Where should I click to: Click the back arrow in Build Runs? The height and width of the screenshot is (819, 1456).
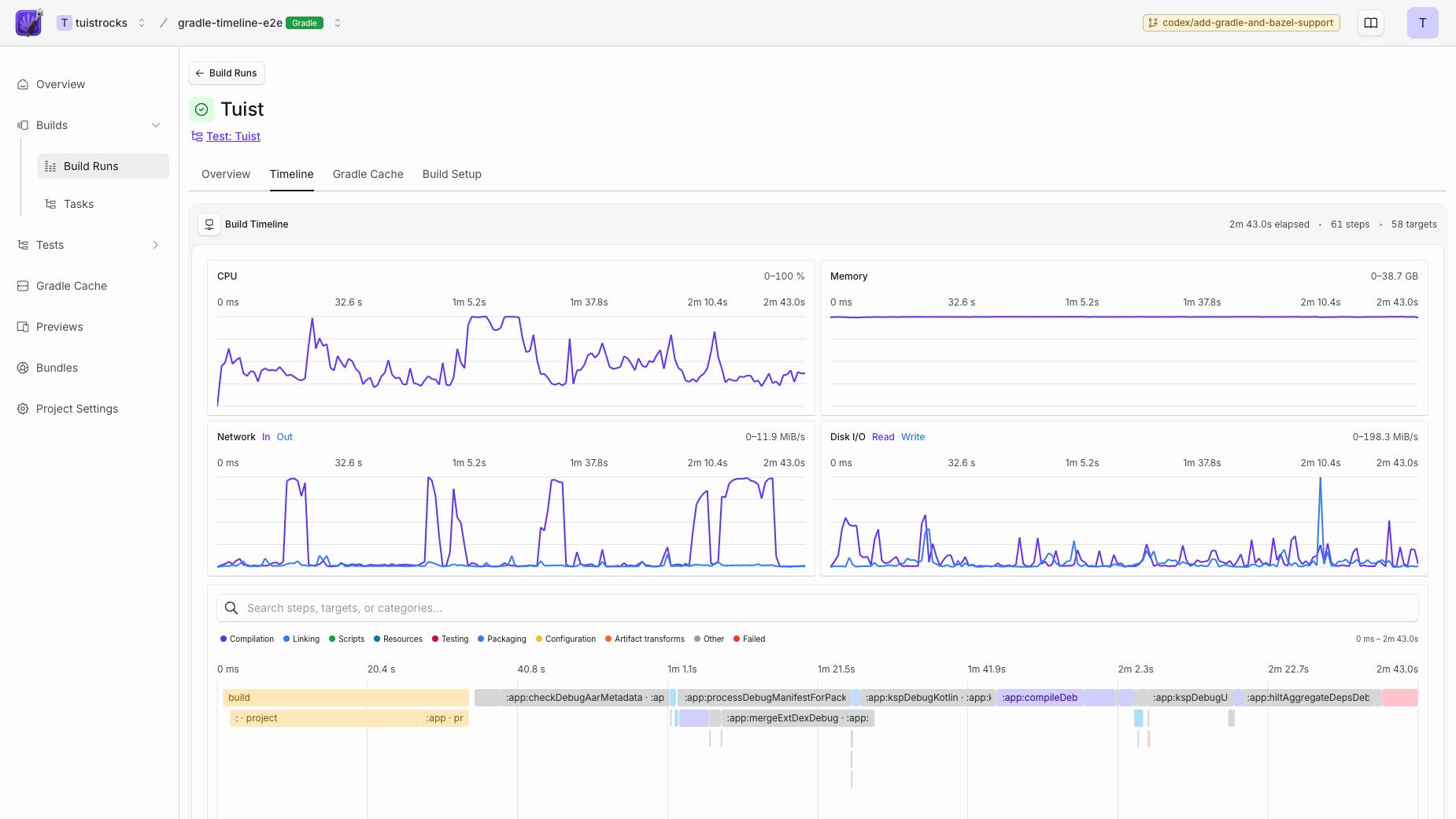pos(199,73)
